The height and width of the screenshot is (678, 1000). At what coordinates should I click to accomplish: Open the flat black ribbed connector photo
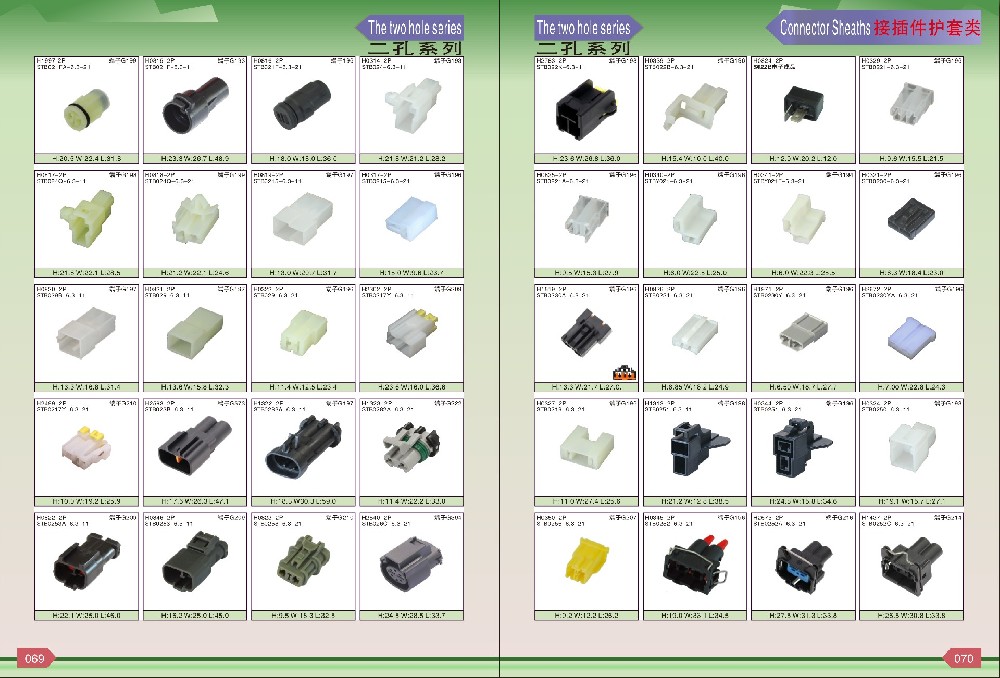pyautogui.click(x=912, y=219)
